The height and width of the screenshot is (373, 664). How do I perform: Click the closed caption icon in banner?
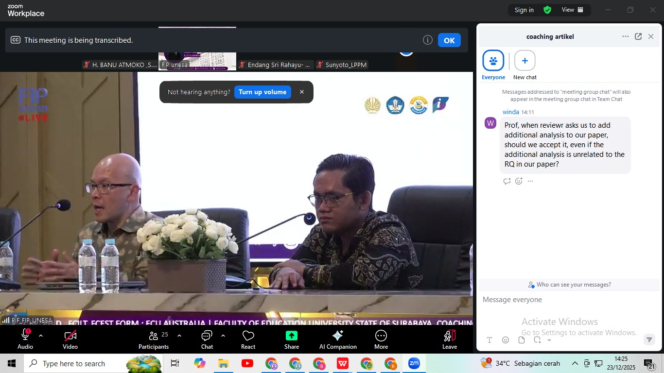[x=15, y=40]
